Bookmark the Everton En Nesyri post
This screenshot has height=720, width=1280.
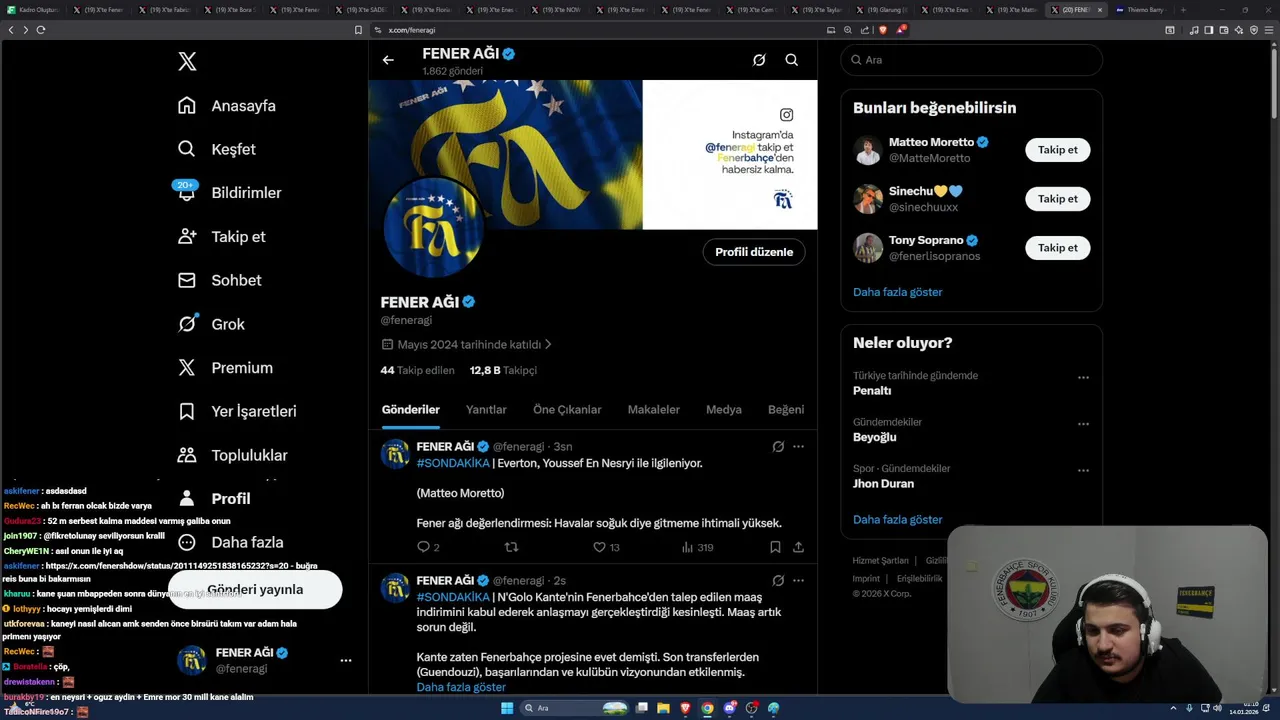775,547
